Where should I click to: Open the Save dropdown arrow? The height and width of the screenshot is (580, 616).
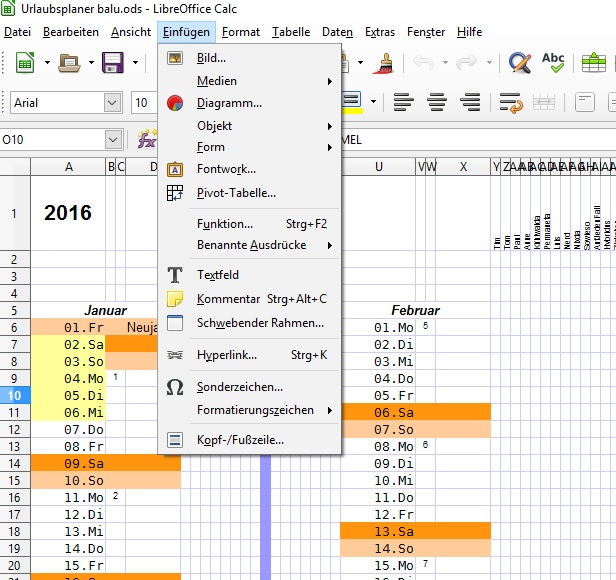135,62
